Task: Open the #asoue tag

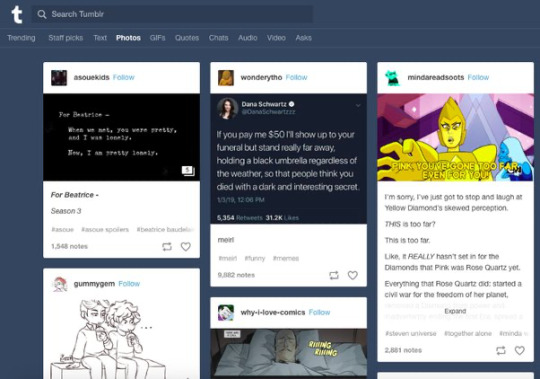Action: tap(62, 230)
